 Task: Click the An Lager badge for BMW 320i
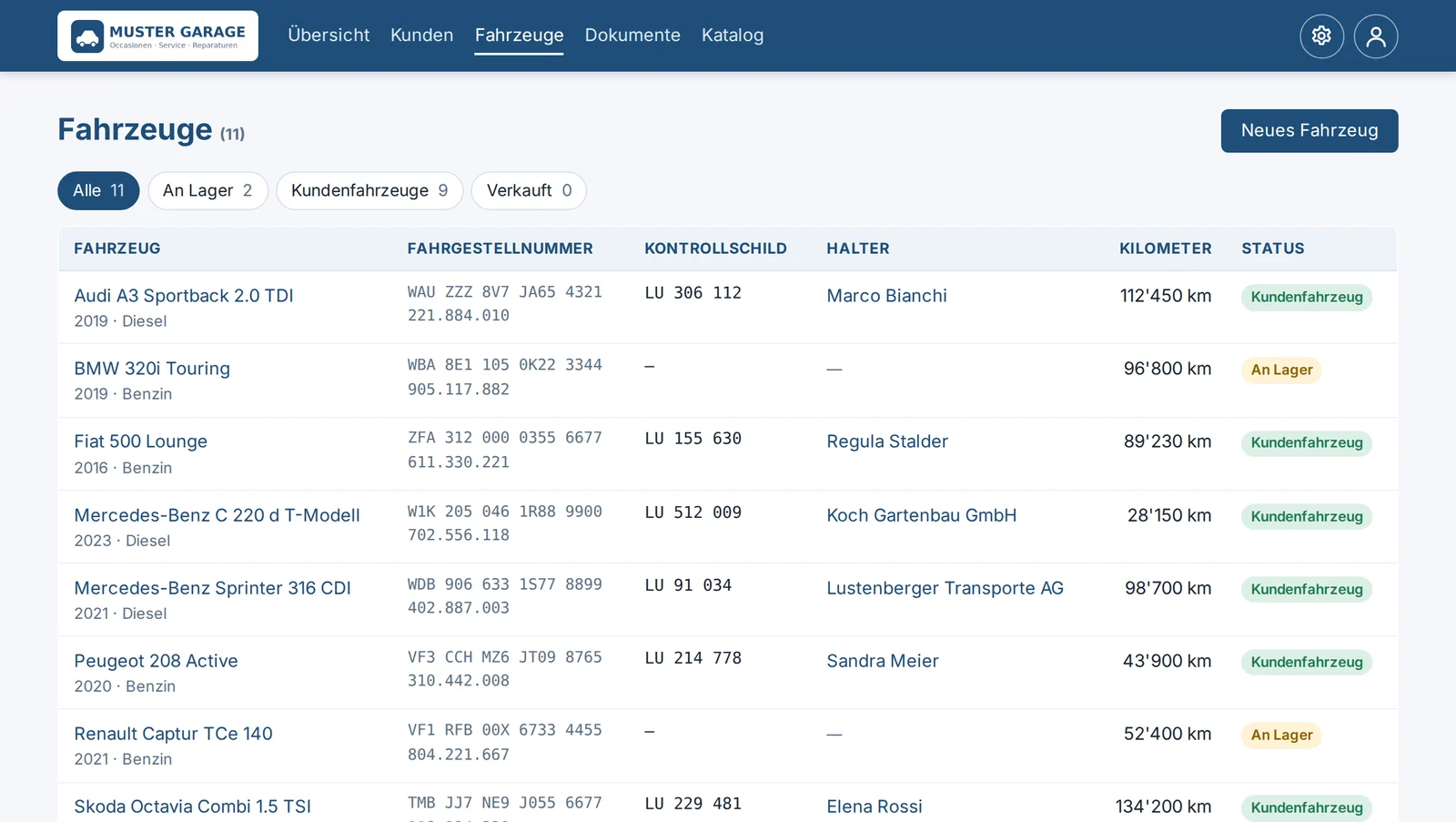coord(1281,370)
